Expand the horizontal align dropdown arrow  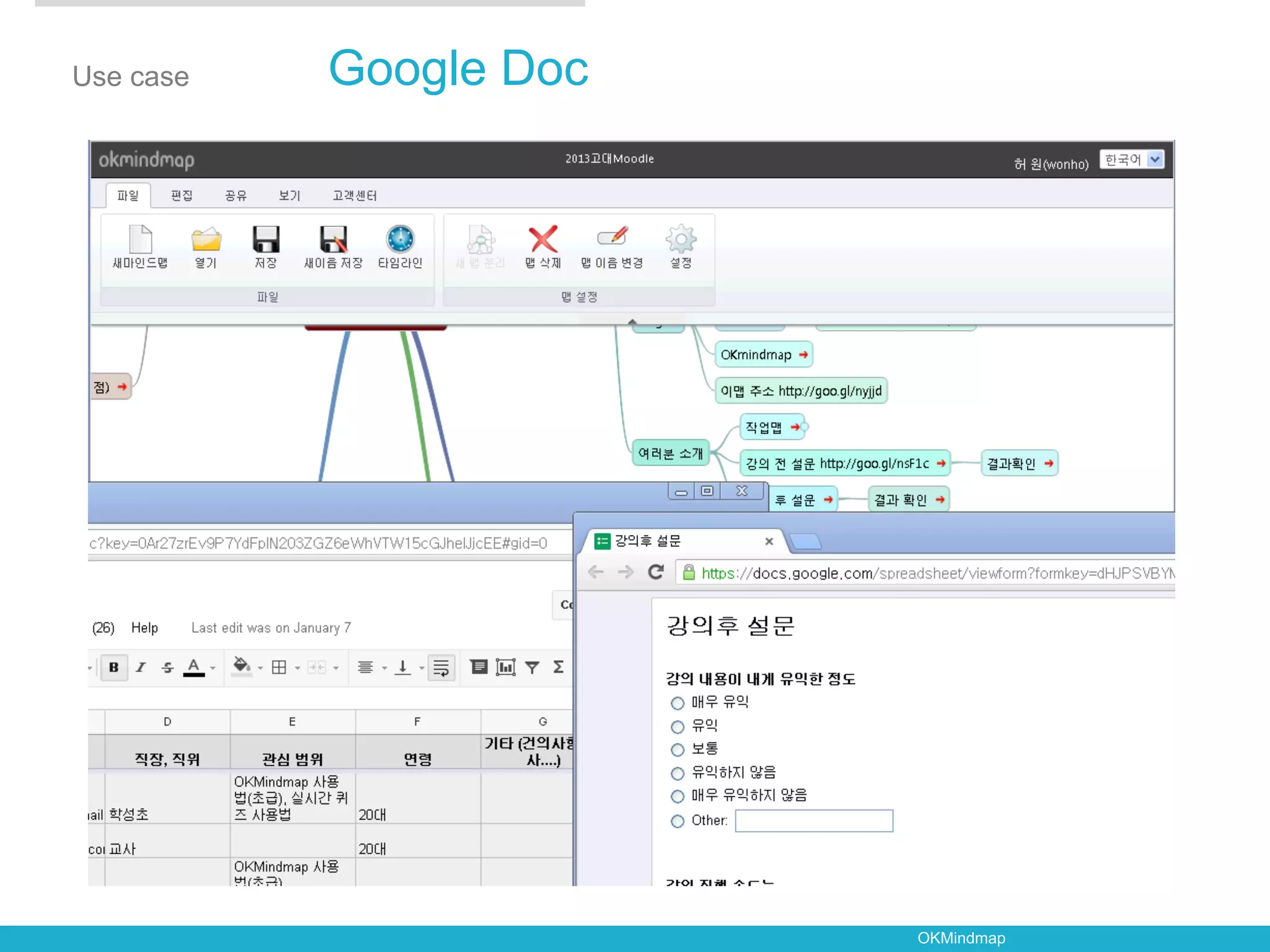point(384,668)
